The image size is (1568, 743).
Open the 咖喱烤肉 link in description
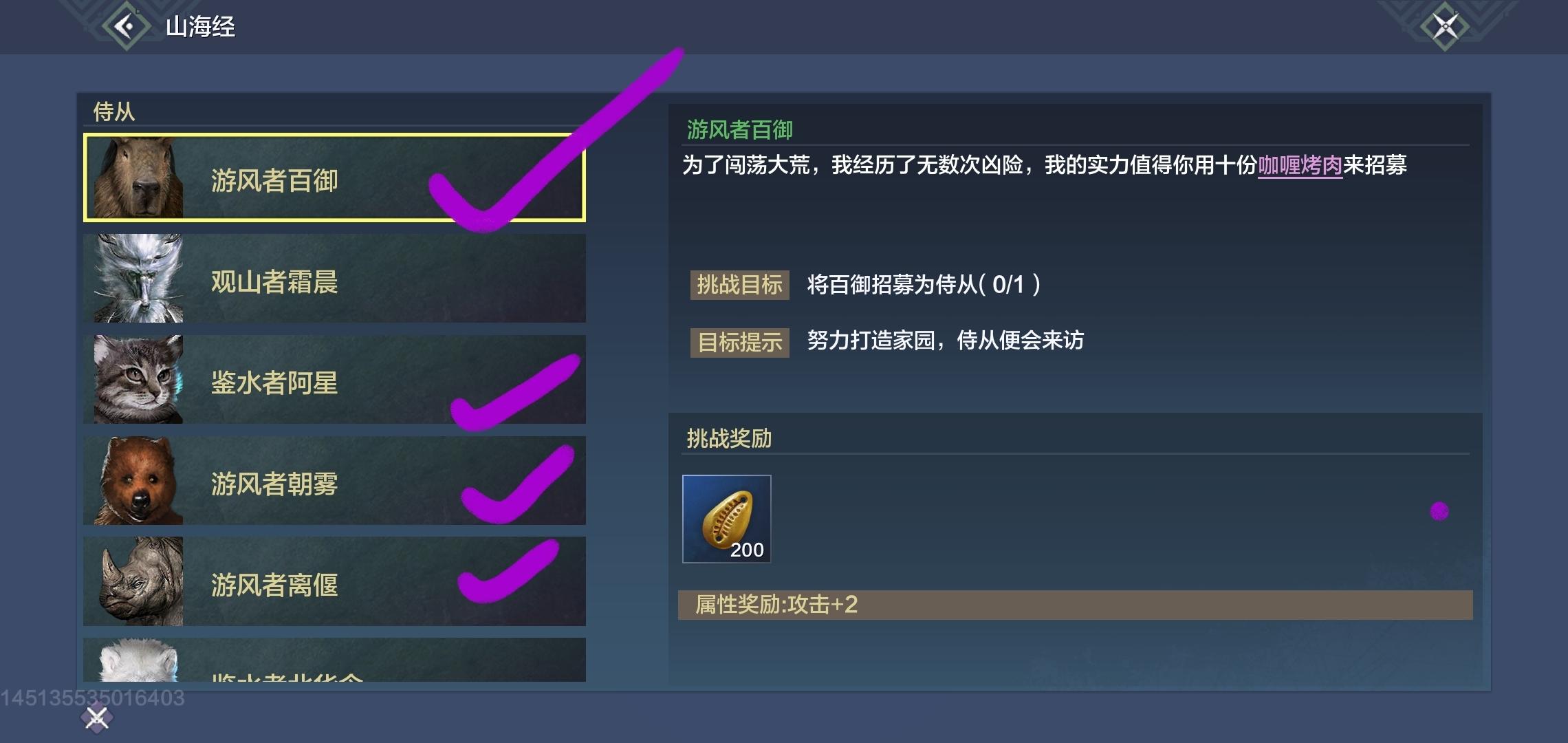1300,165
